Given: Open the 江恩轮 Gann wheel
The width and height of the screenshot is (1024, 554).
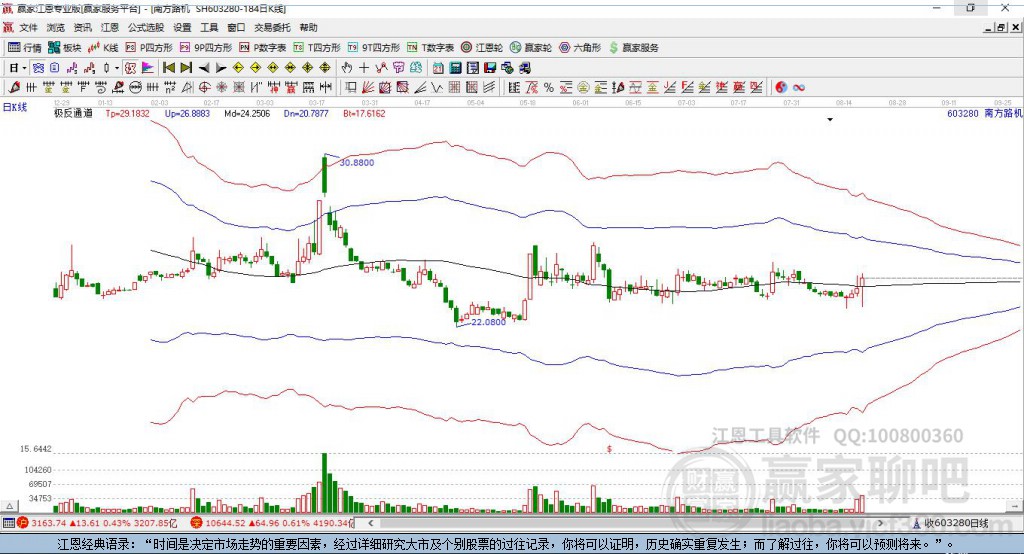Looking at the screenshot, I should pos(482,48).
